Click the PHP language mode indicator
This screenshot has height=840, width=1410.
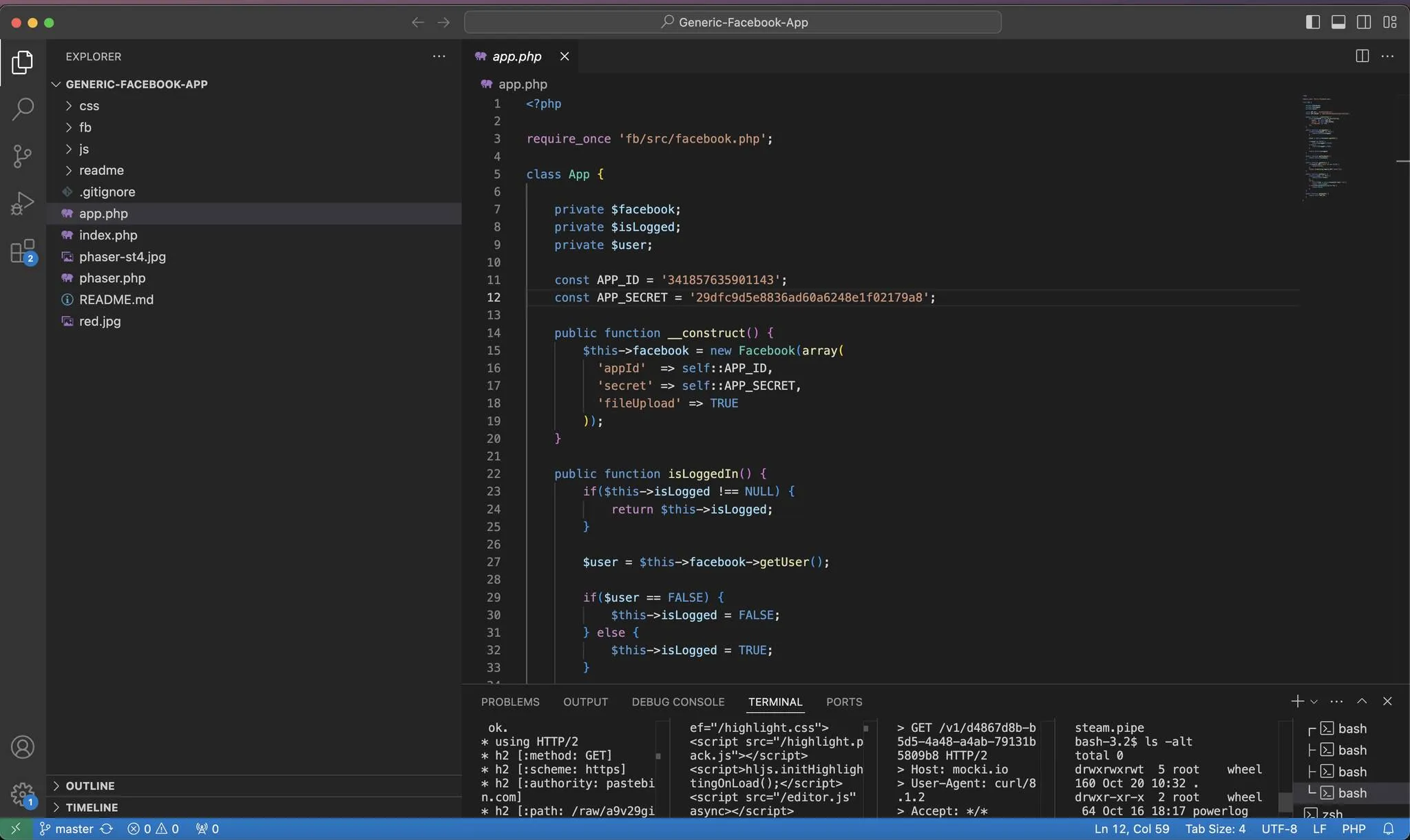pyautogui.click(x=1353, y=828)
